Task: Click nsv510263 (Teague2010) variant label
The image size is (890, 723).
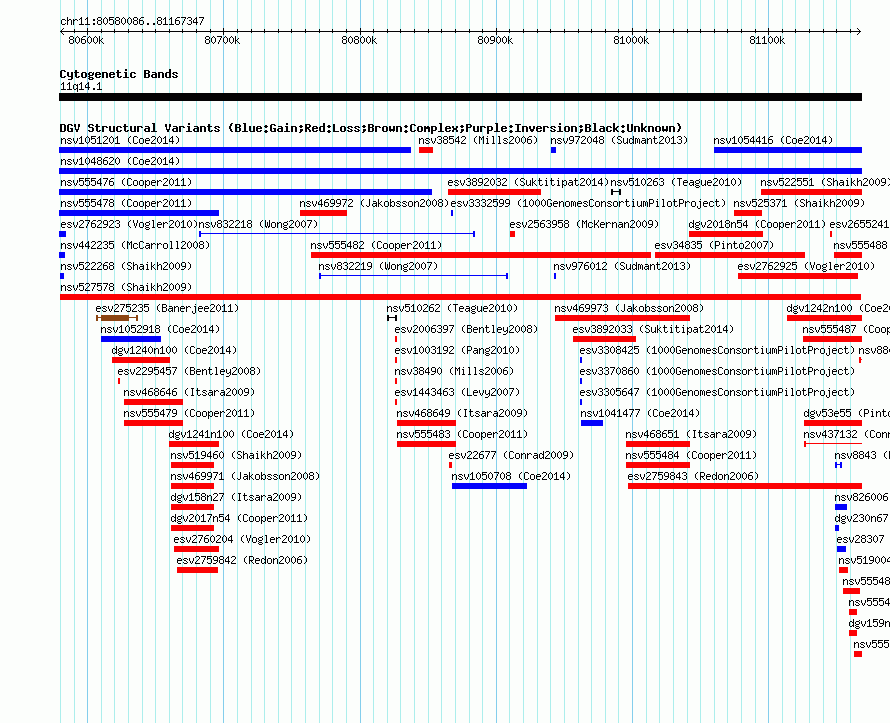Action: [676, 182]
